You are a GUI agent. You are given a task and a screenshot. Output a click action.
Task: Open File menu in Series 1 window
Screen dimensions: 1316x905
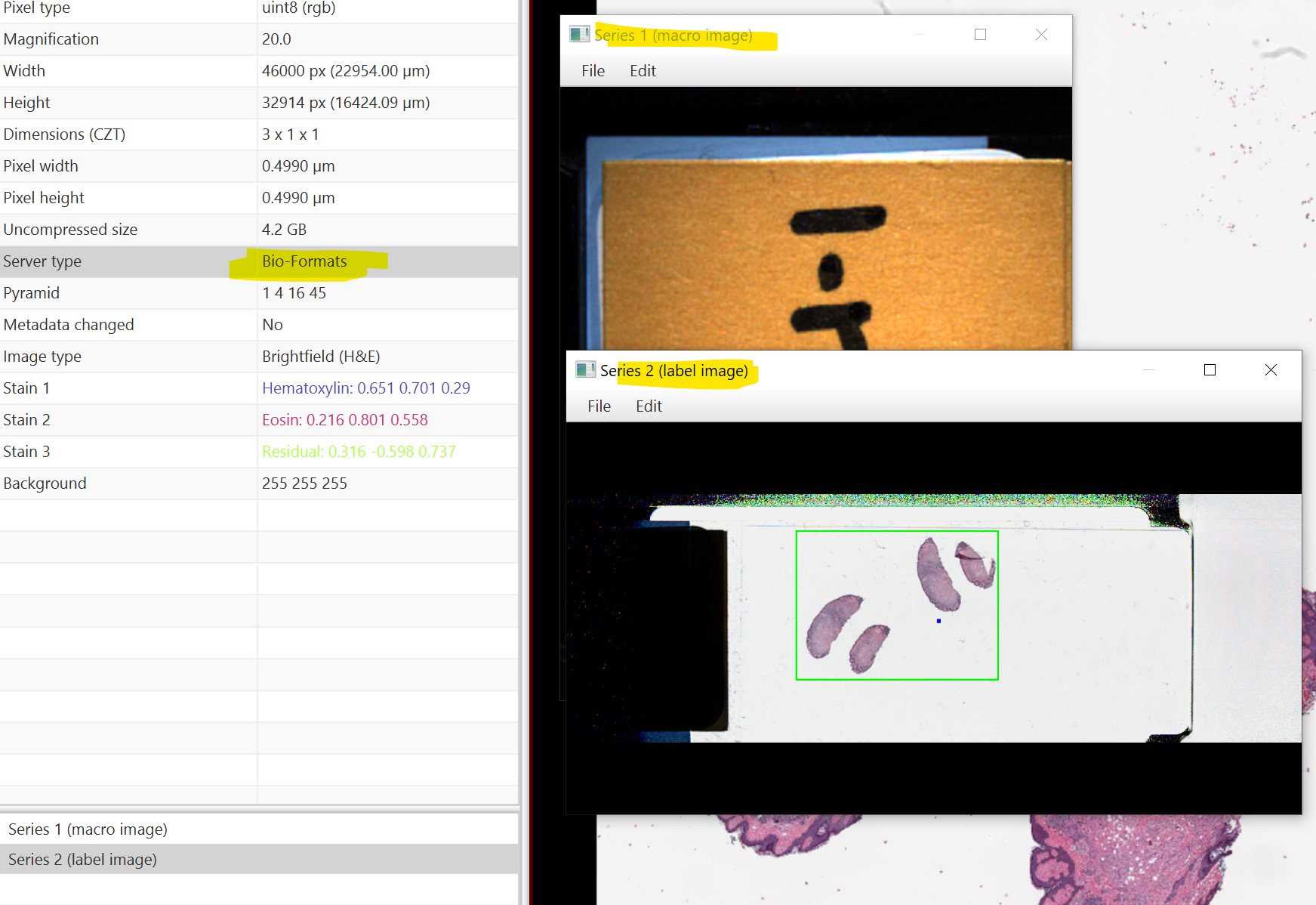point(593,71)
